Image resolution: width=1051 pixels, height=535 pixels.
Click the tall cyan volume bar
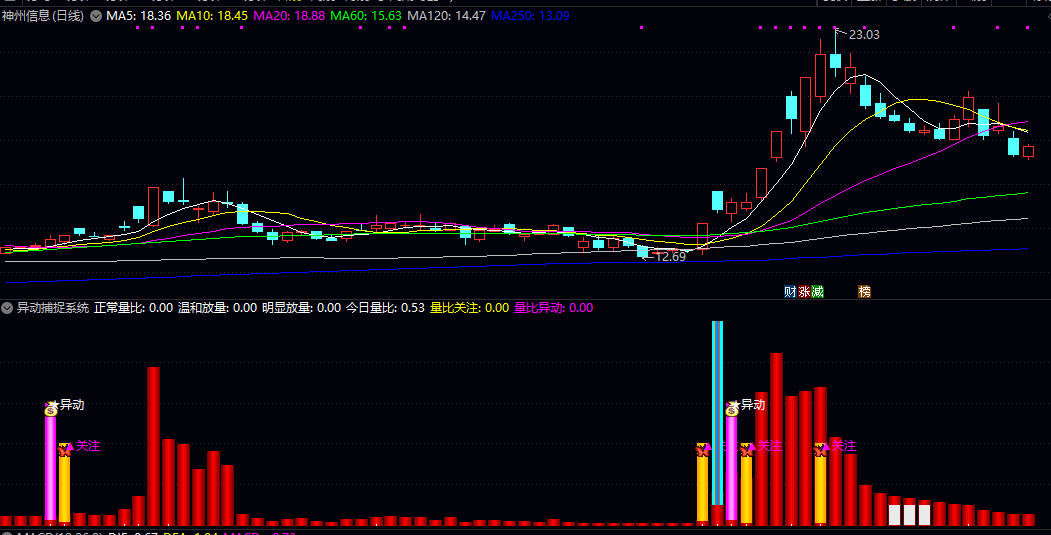[717, 412]
